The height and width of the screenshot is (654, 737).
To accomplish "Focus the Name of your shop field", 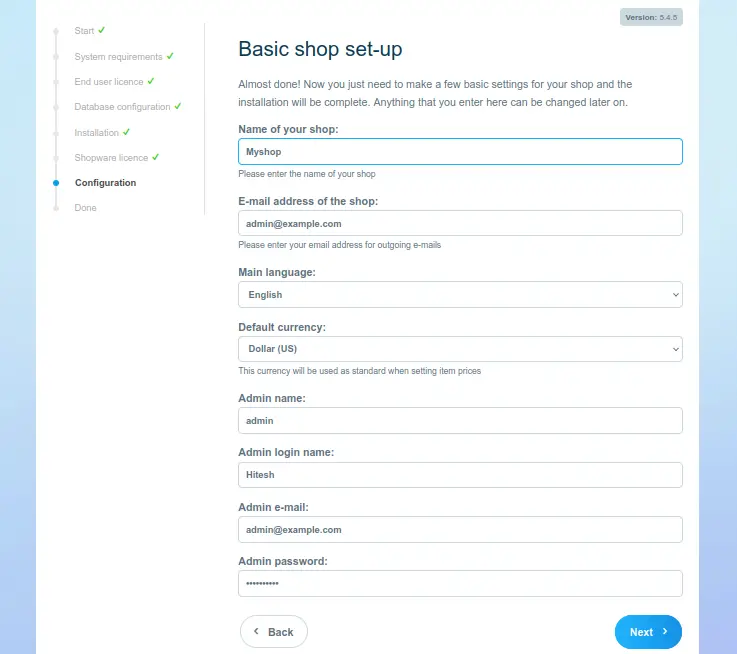I will (x=460, y=152).
